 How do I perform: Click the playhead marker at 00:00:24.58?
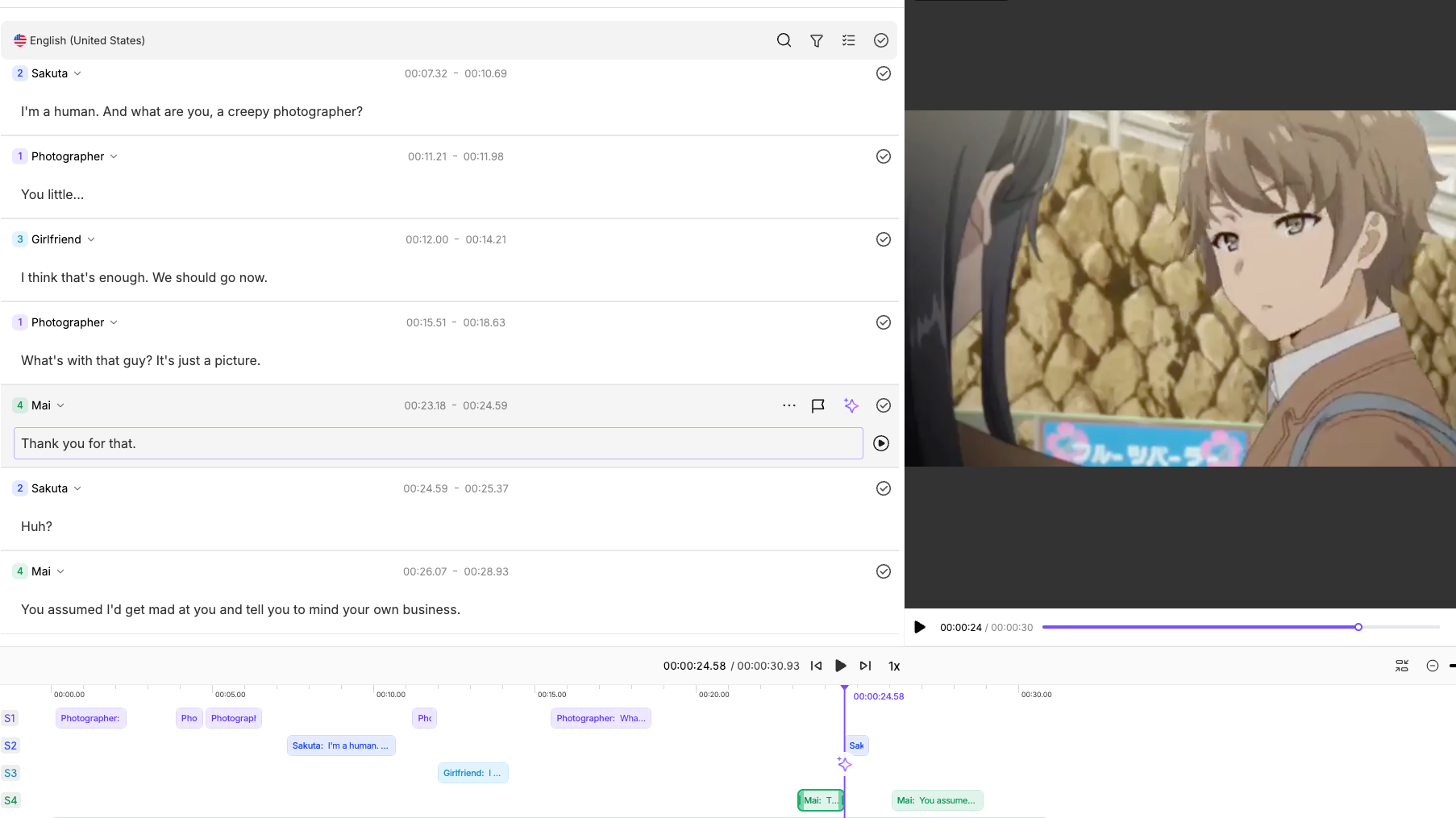click(x=844, y=689)
